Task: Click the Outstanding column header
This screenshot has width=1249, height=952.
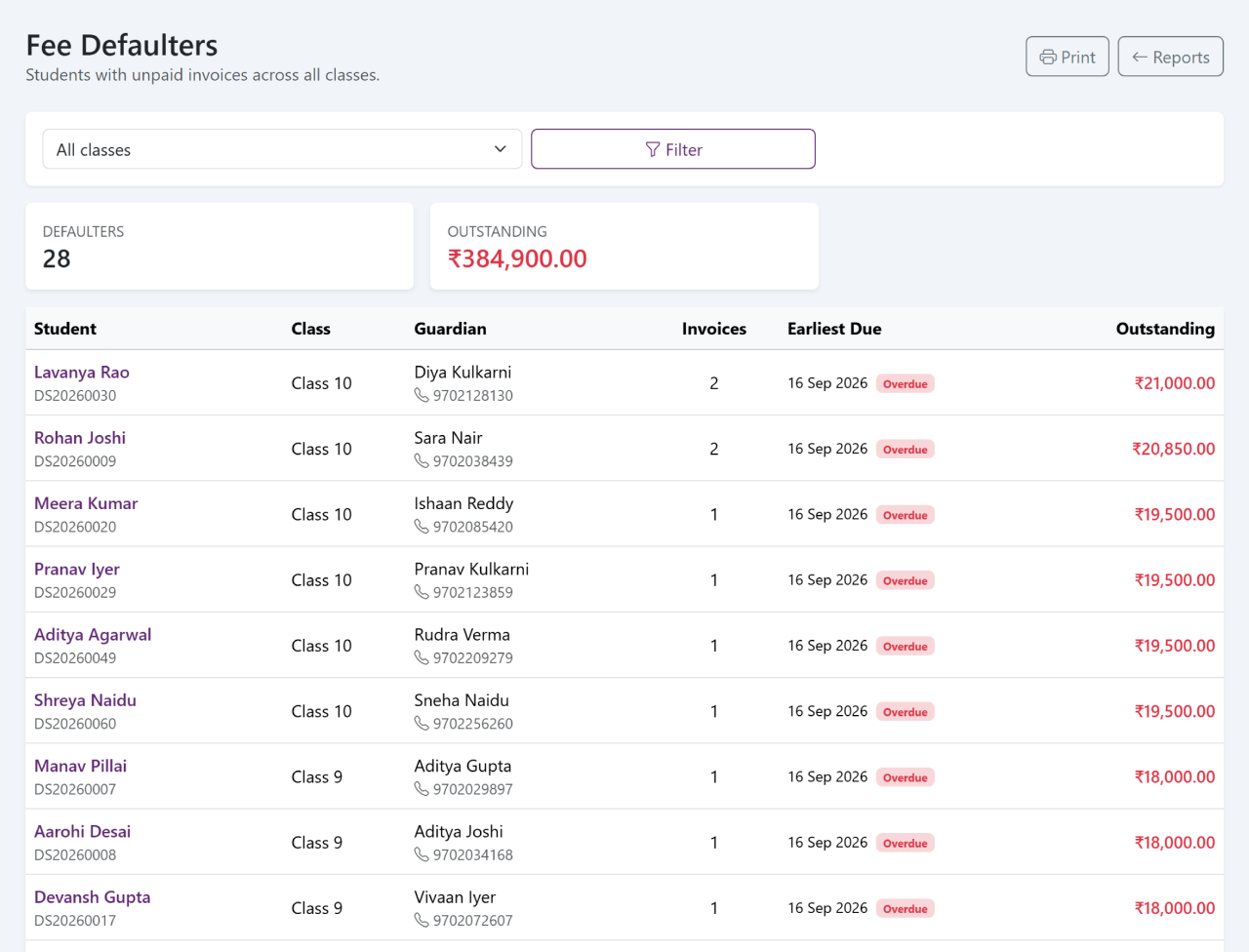Action: click(1165, 329)
